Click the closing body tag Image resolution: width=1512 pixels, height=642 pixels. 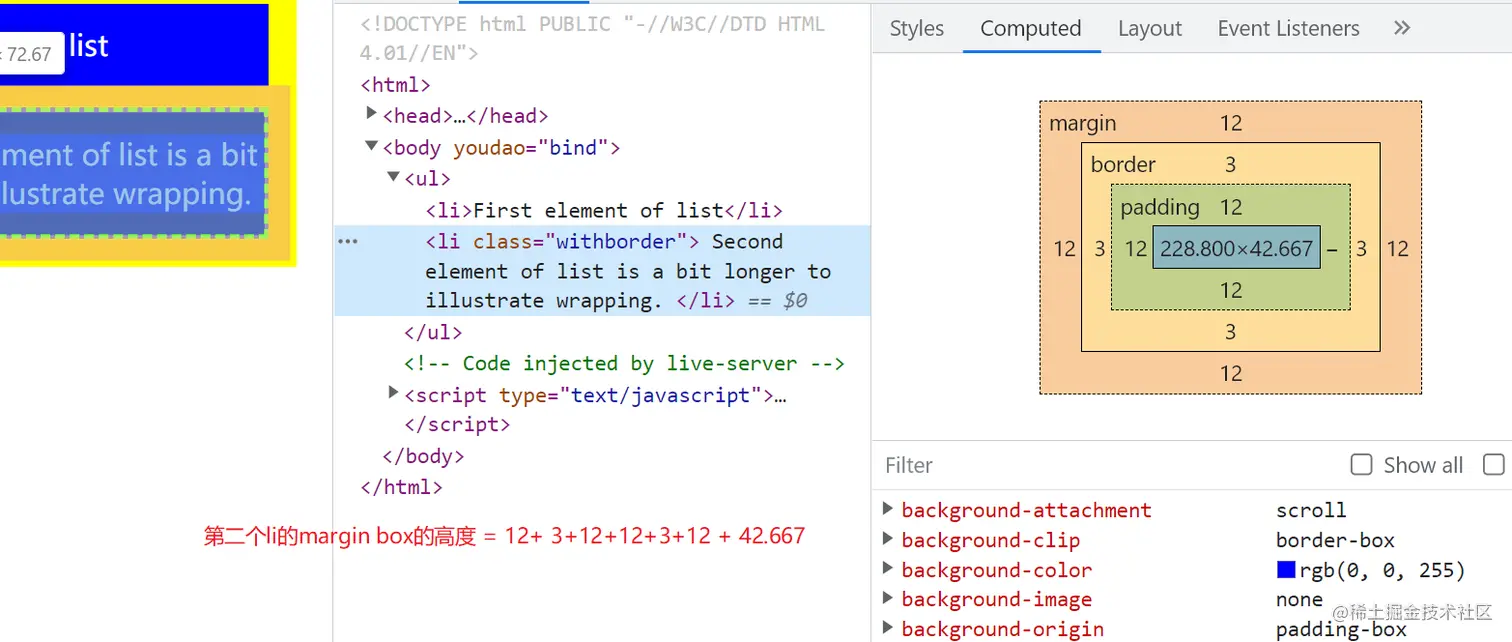[x=423, y=457]
